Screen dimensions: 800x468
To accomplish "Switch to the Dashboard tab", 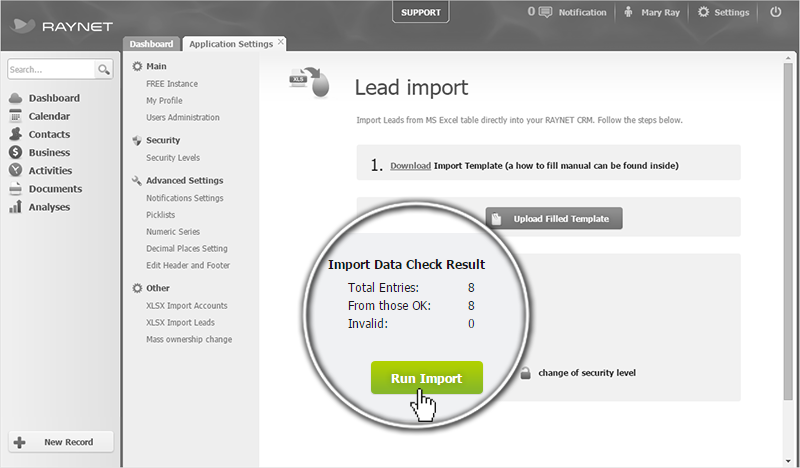I will [x=151, y=44].
